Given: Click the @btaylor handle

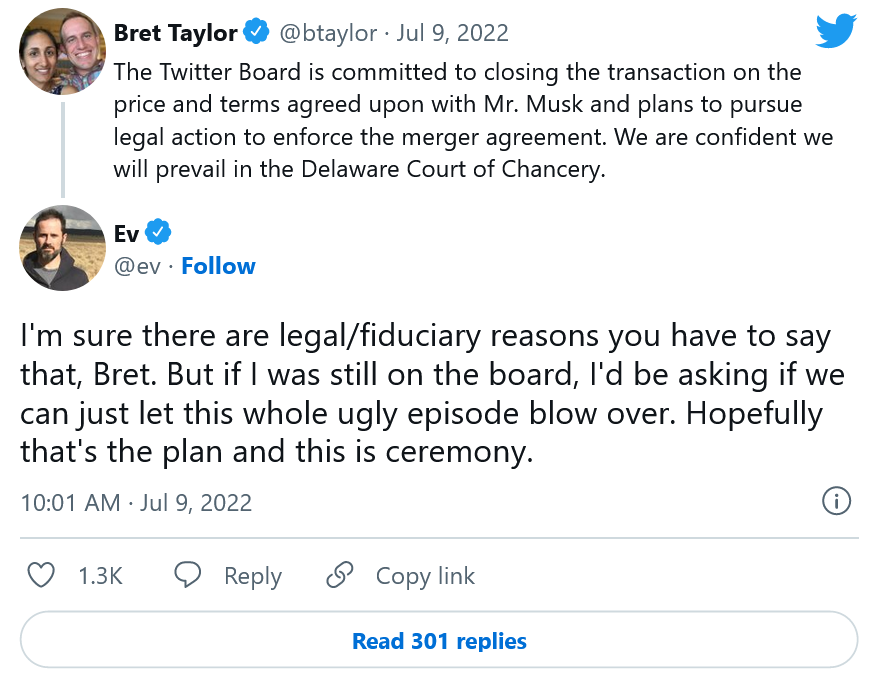Looking at the screenshot, I should 327,33.
